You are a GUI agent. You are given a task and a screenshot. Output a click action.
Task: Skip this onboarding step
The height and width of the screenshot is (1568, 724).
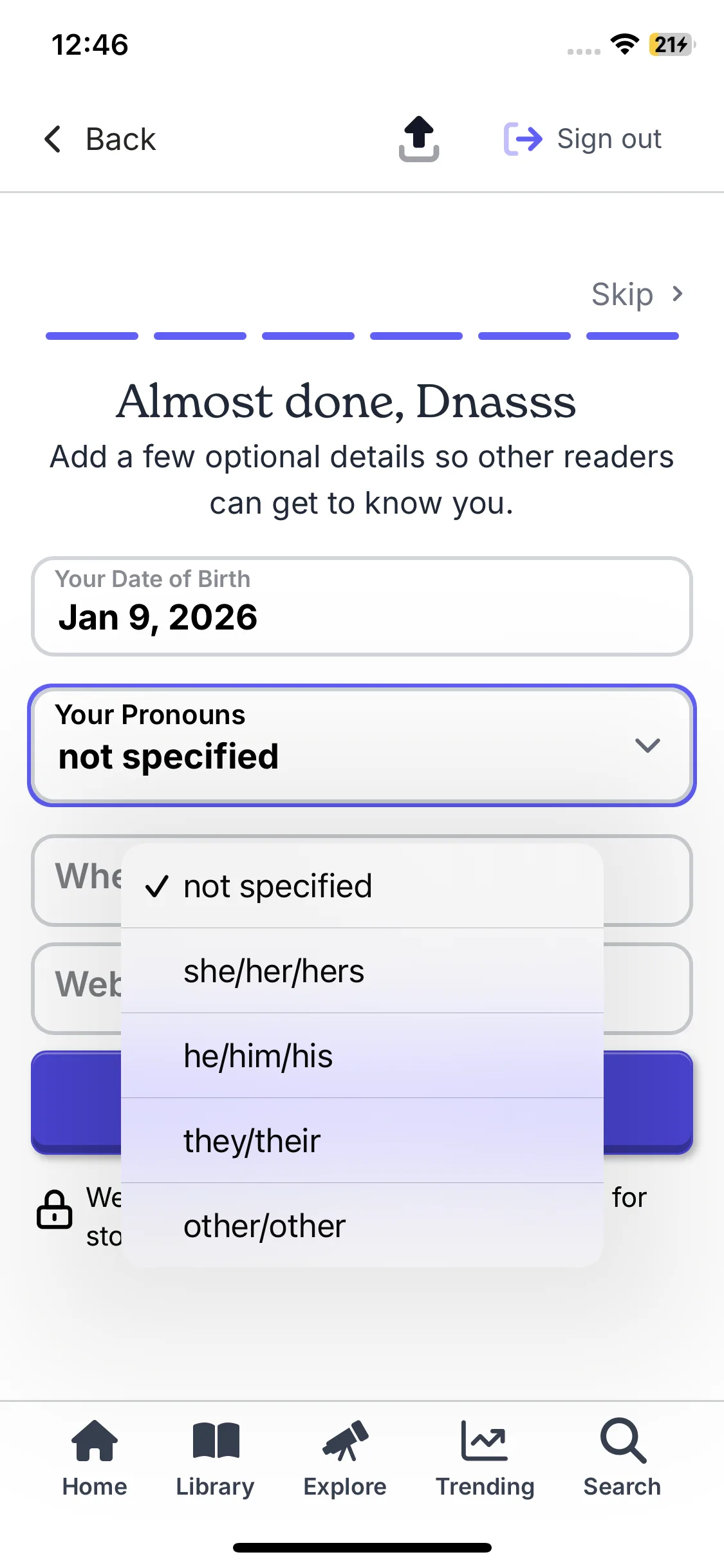coord(636,294)
